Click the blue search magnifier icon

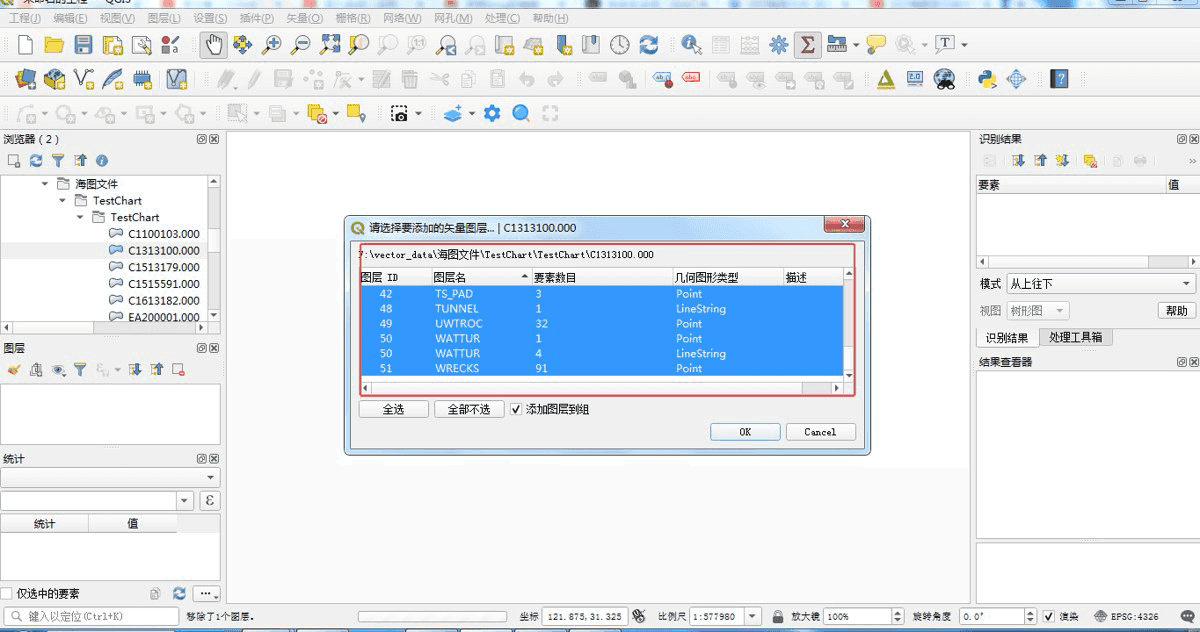[521, 114]
